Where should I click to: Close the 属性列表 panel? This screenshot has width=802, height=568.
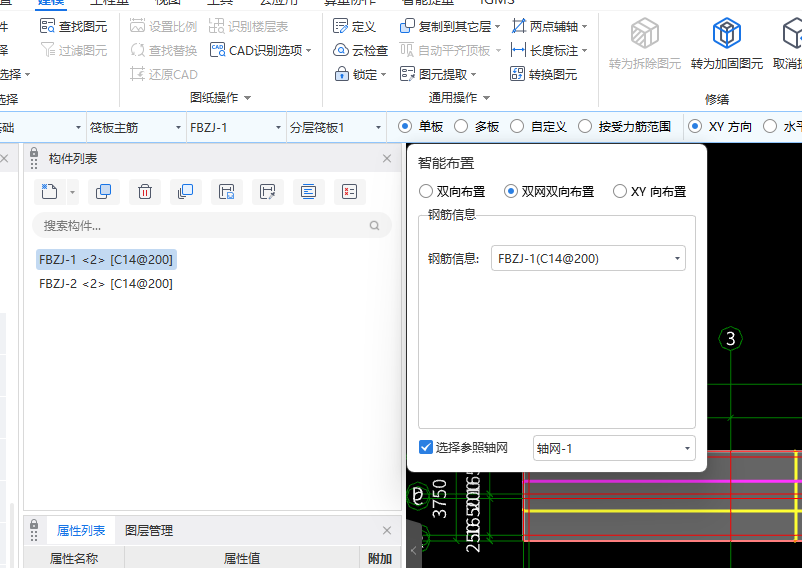387,530
